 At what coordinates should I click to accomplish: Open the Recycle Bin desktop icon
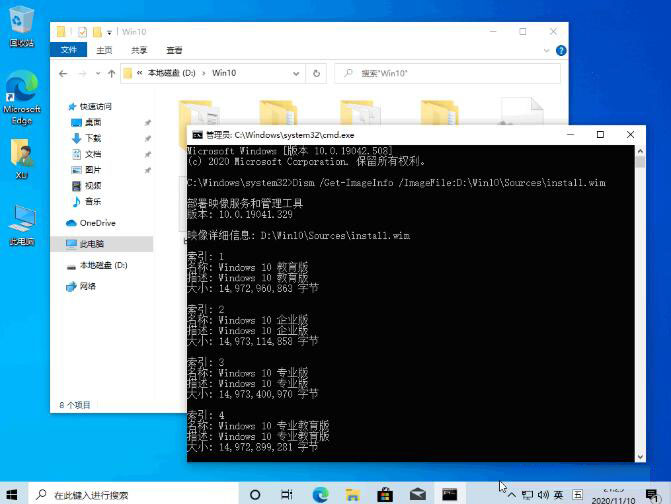pos(21,25)
